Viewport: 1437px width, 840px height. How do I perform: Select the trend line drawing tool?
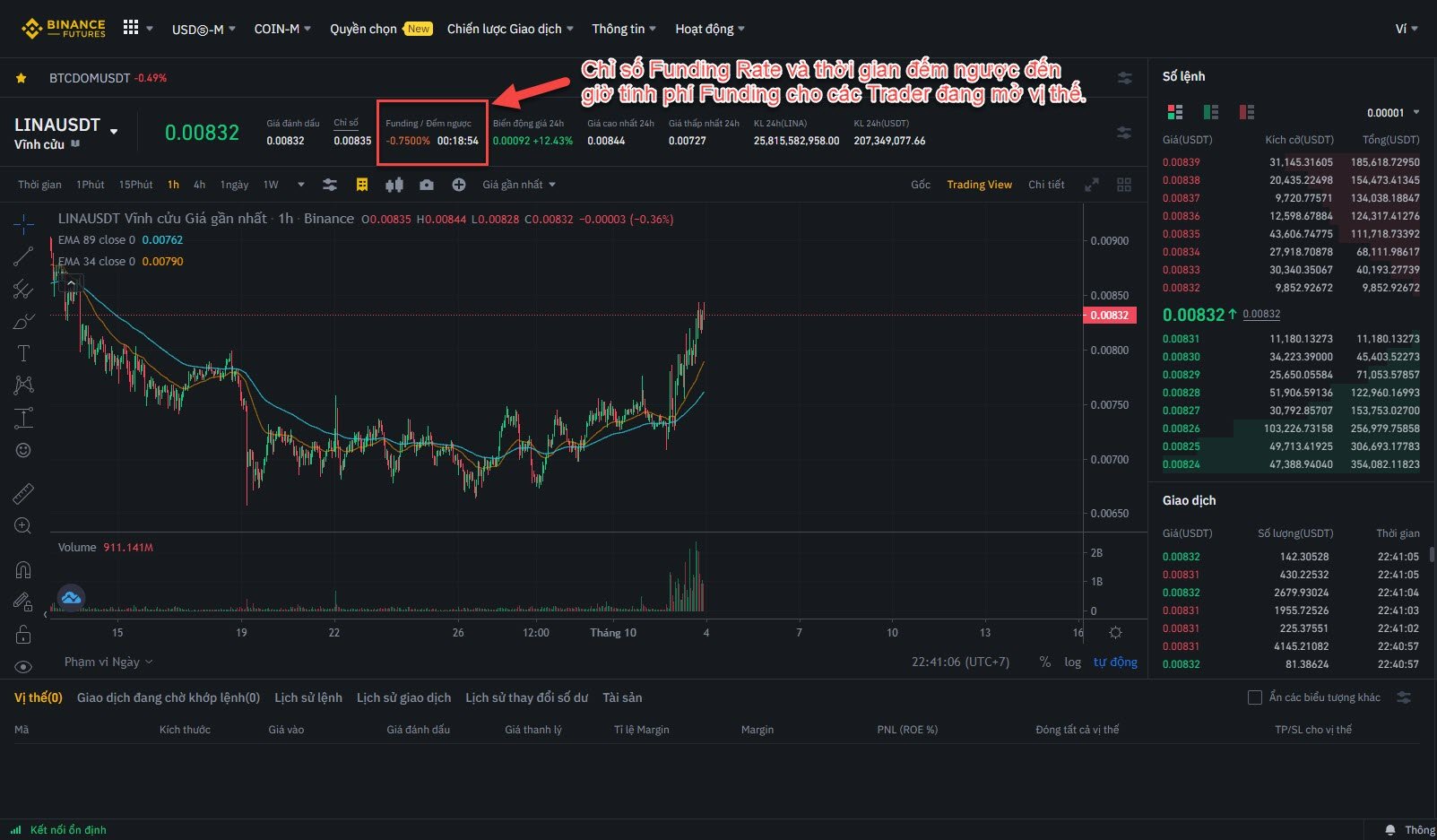23,255
